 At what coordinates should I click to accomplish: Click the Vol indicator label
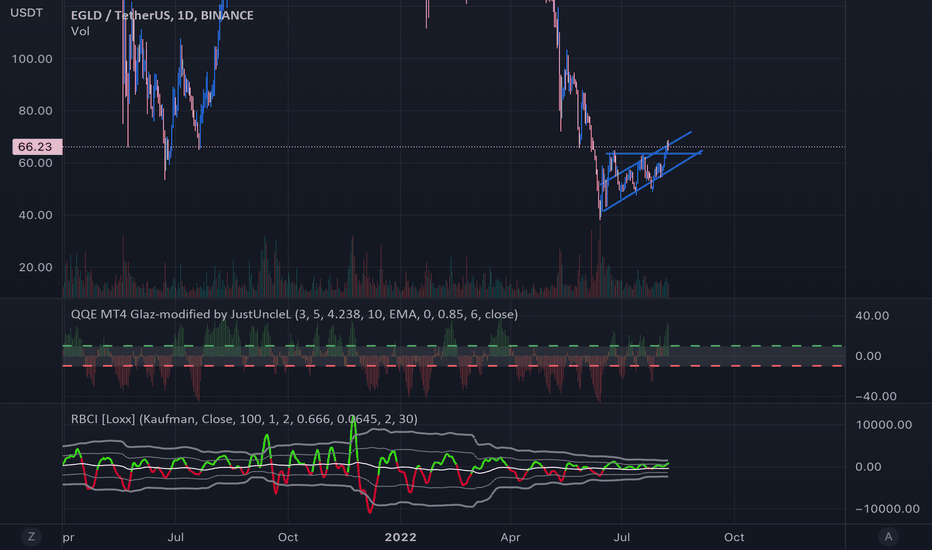[80, 32]
